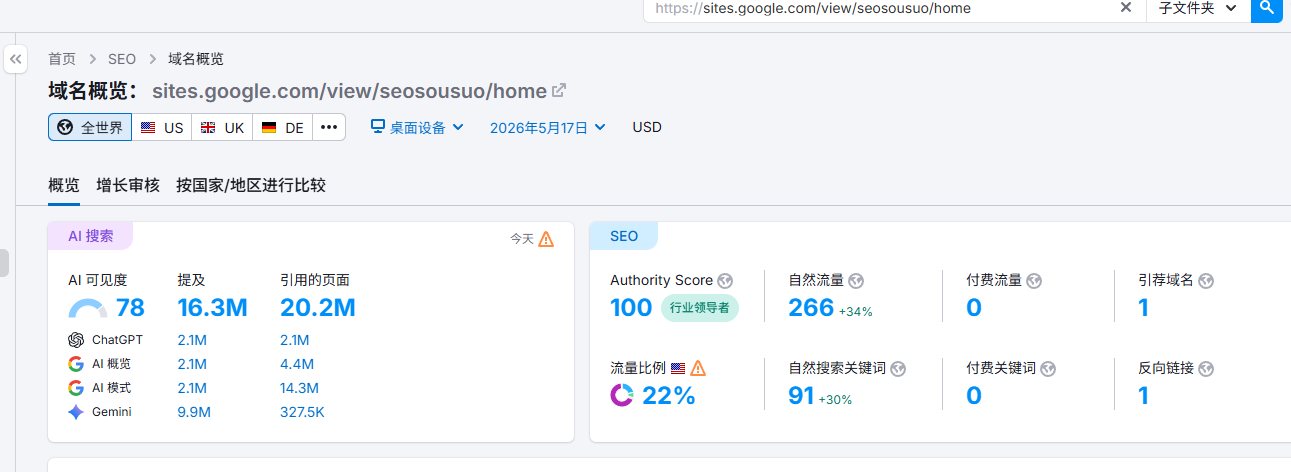Select the 全世界 region filter
This screenshot has height=472, width=1291.
coord(90,127)
